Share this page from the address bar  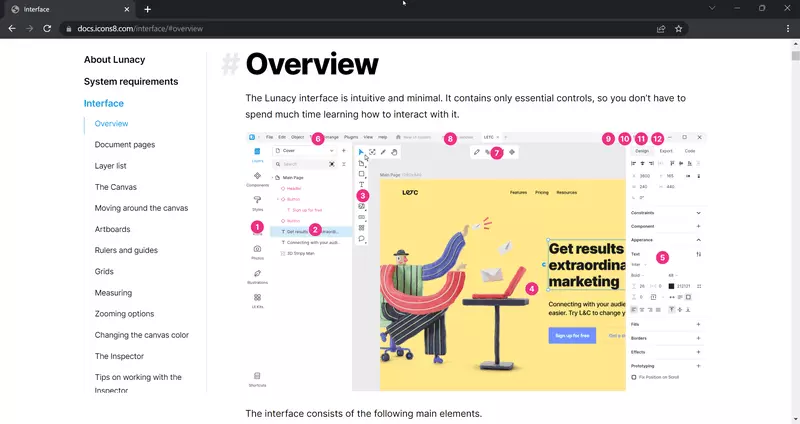(x=661, y=29)
